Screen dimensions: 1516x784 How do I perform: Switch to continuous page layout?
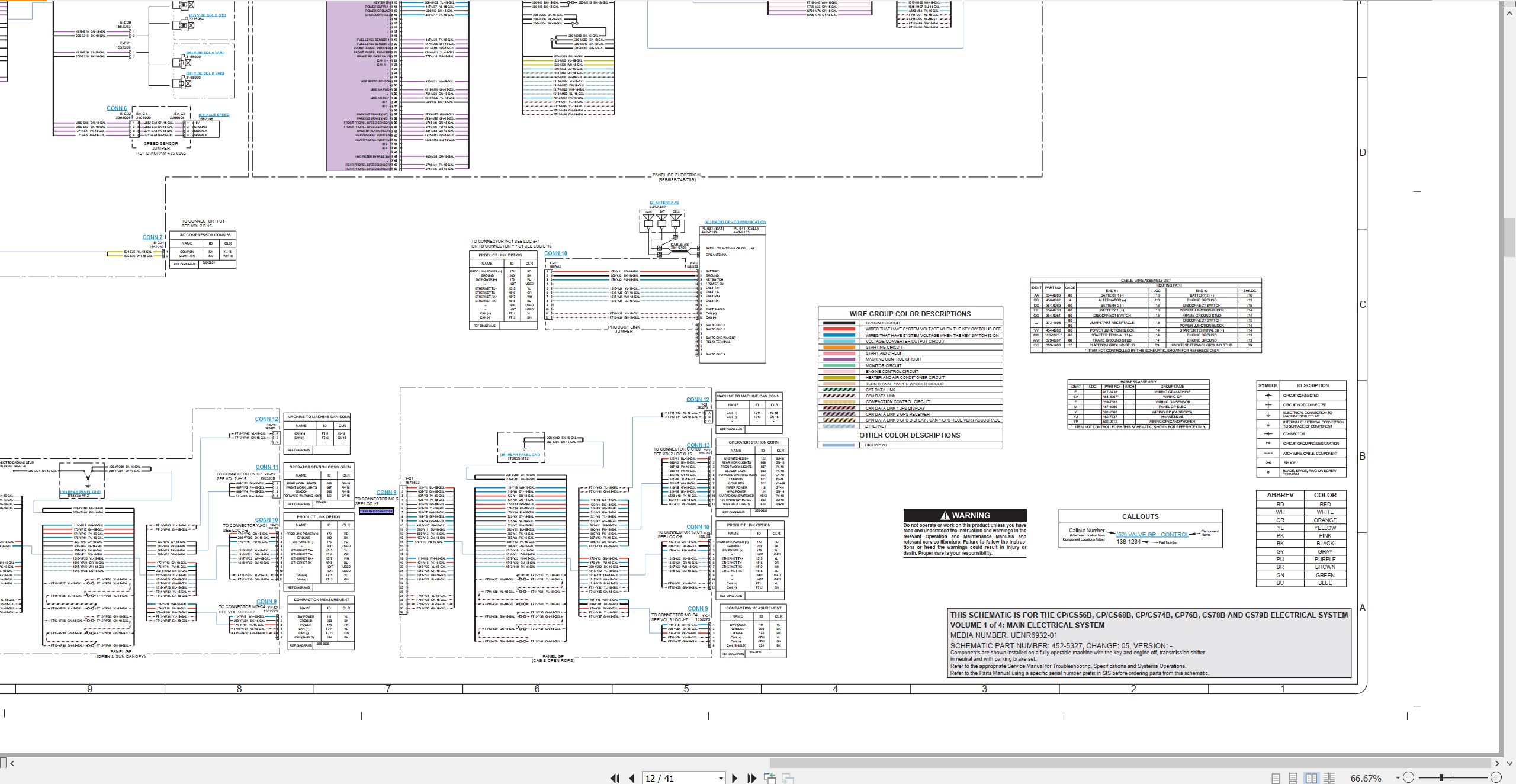pos(1293,778)
